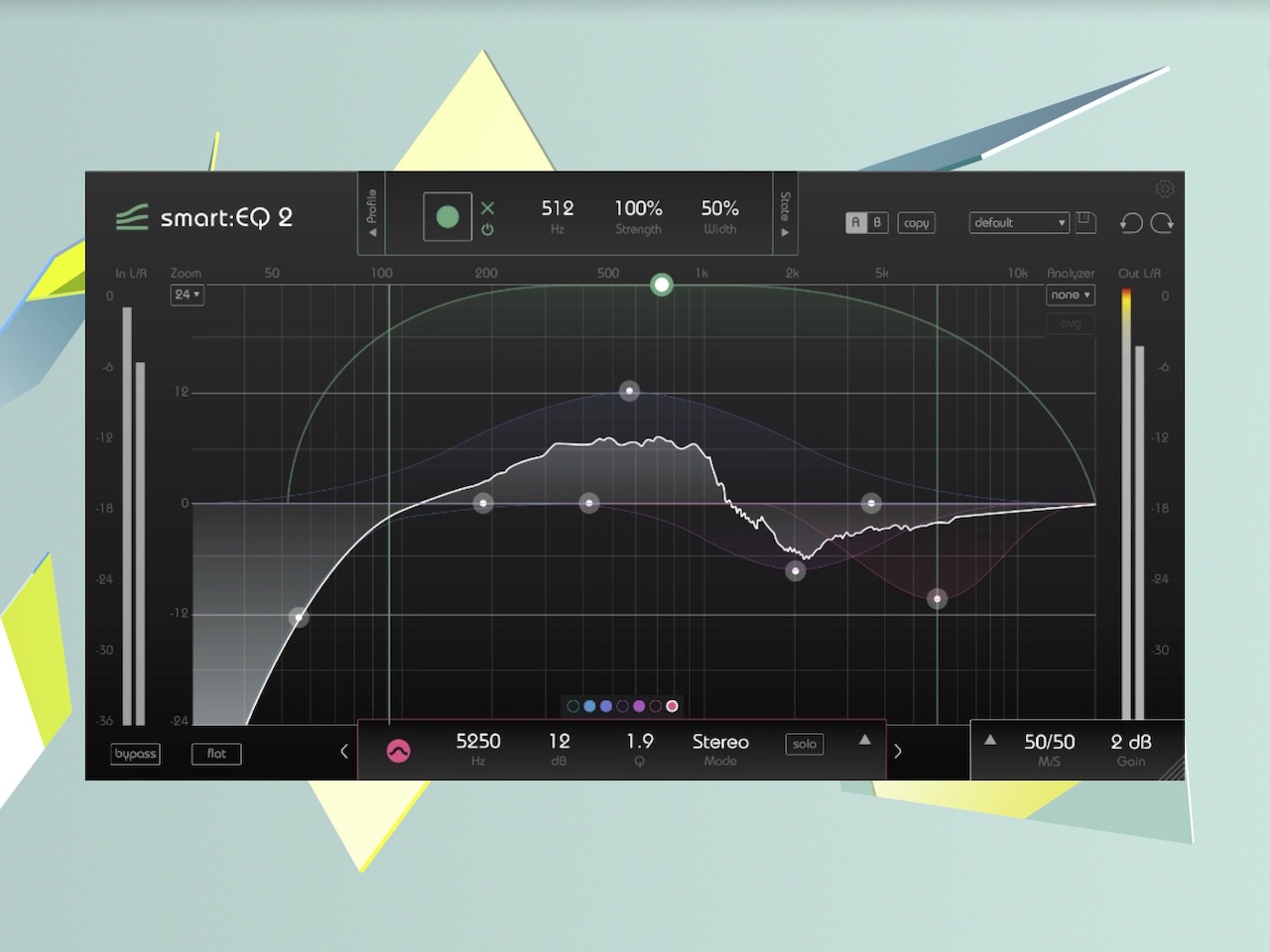Select the light blue band dot

tap(589, 706)
